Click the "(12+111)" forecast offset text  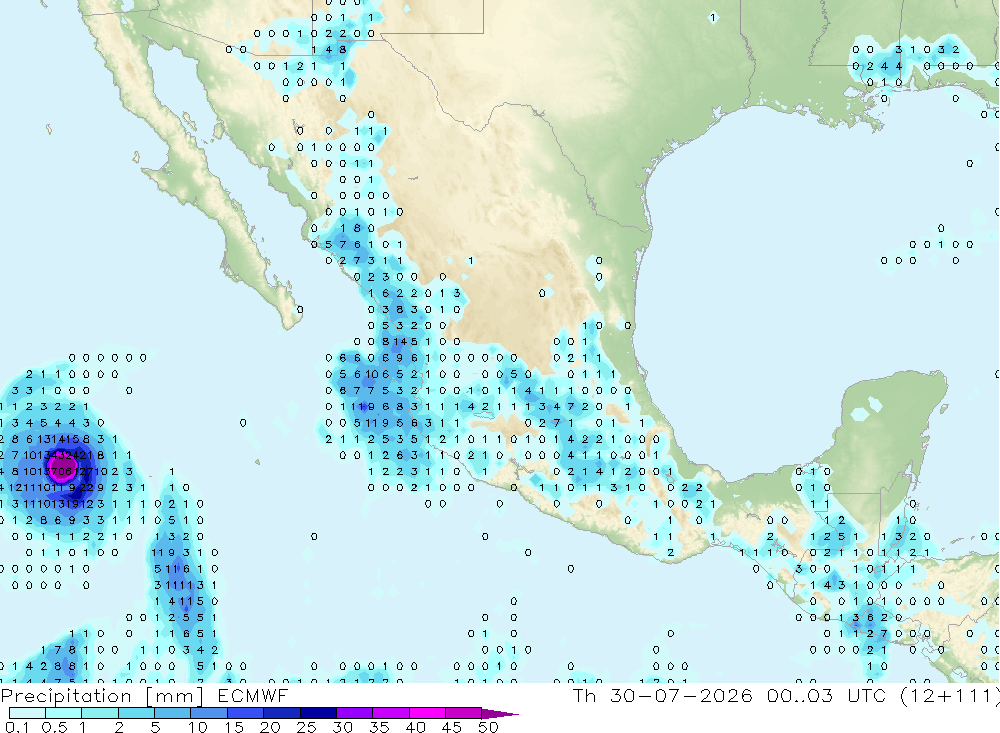point(950,696)
